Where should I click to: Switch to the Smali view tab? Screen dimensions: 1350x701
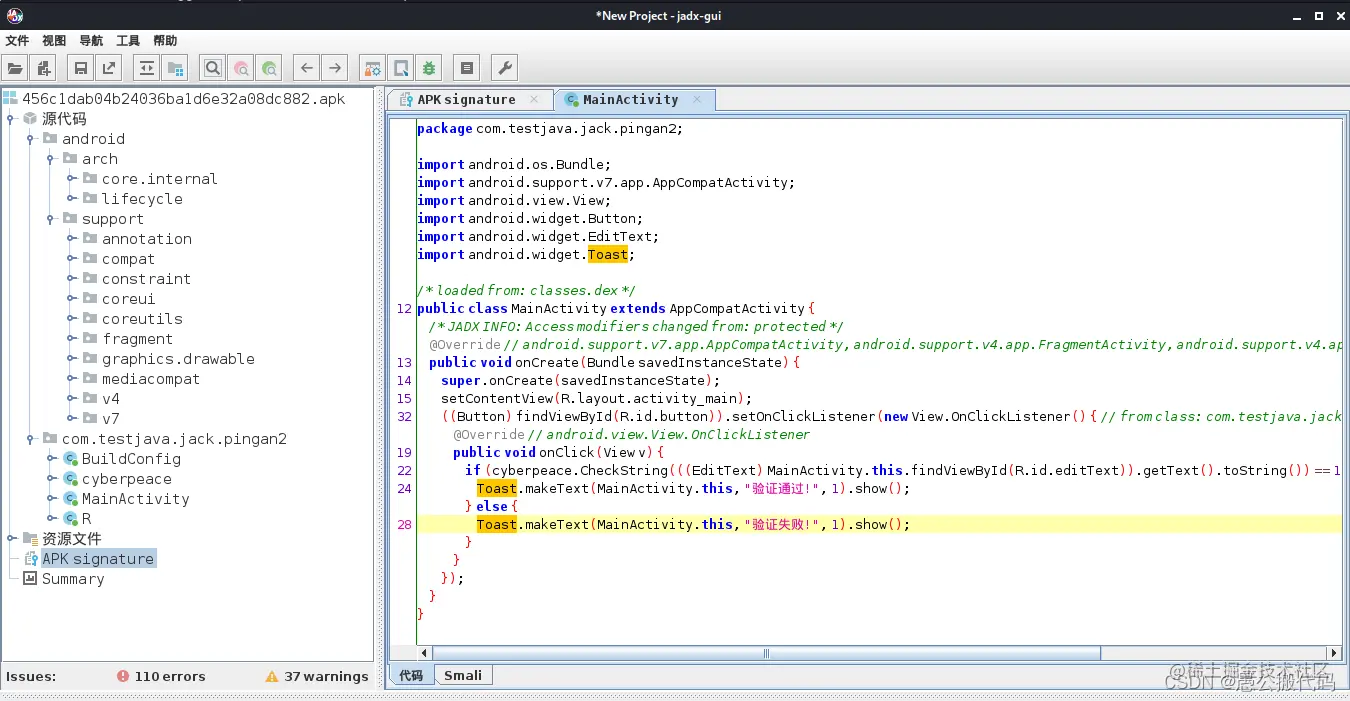pos(463,676)
